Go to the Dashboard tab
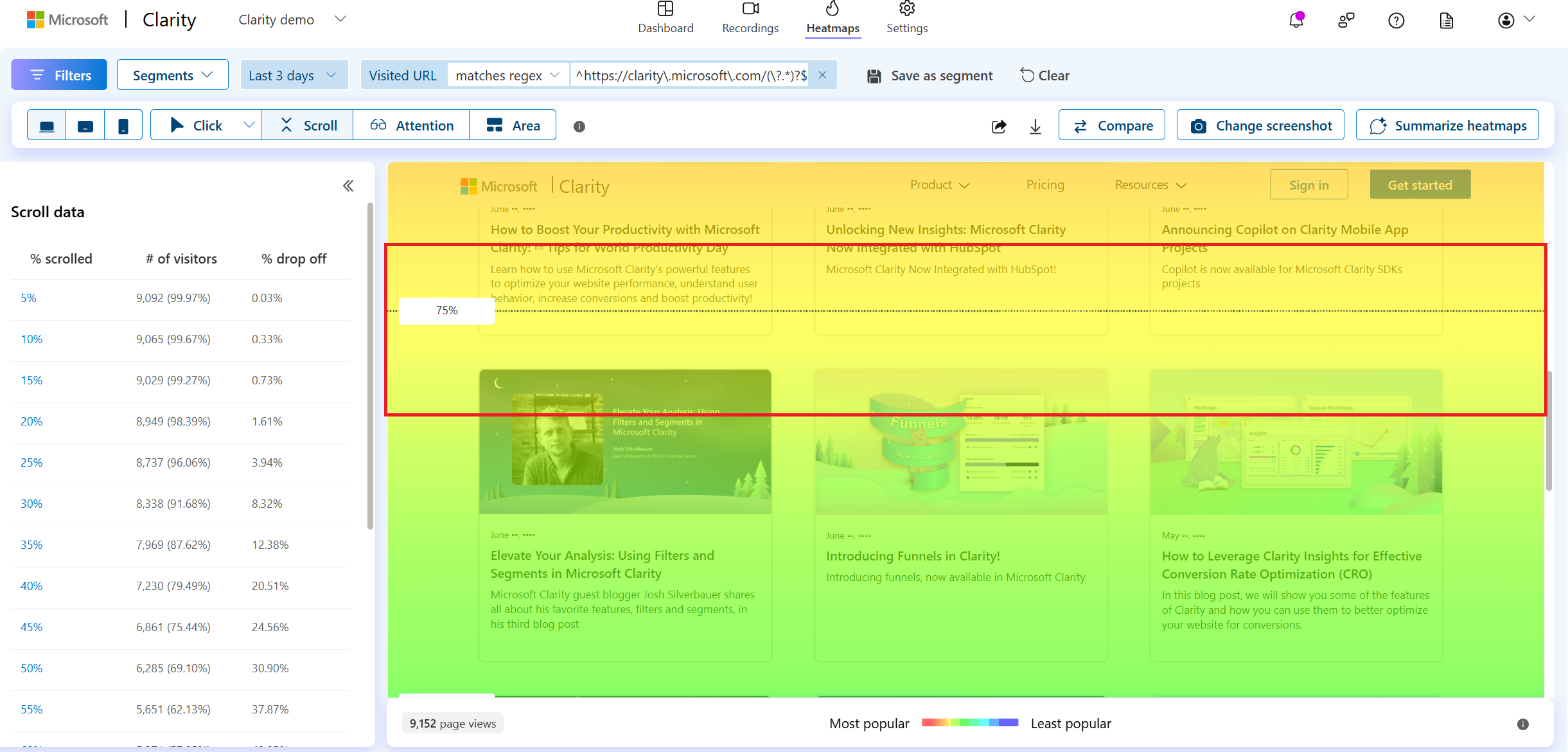 [x=665, y=19]
